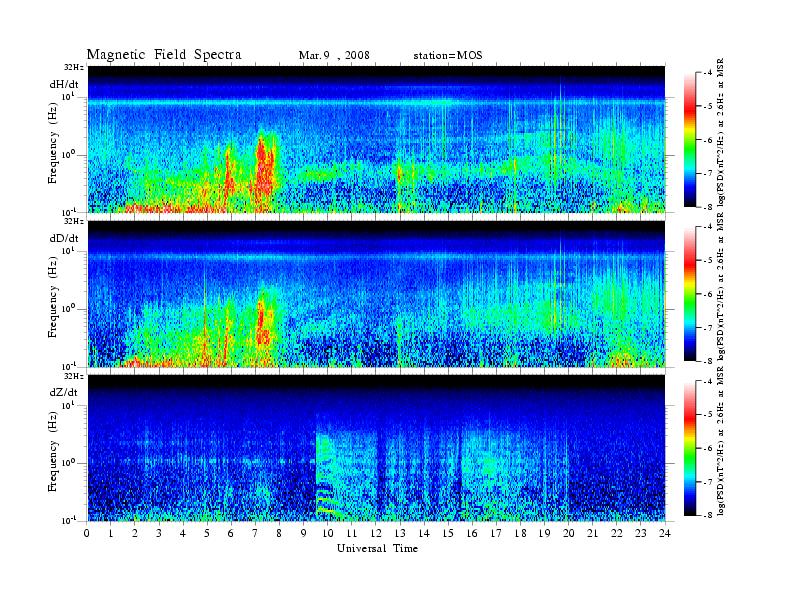Click the '10' hour tick label on time axis
This screenshot has height=612, width=792.
327,533
